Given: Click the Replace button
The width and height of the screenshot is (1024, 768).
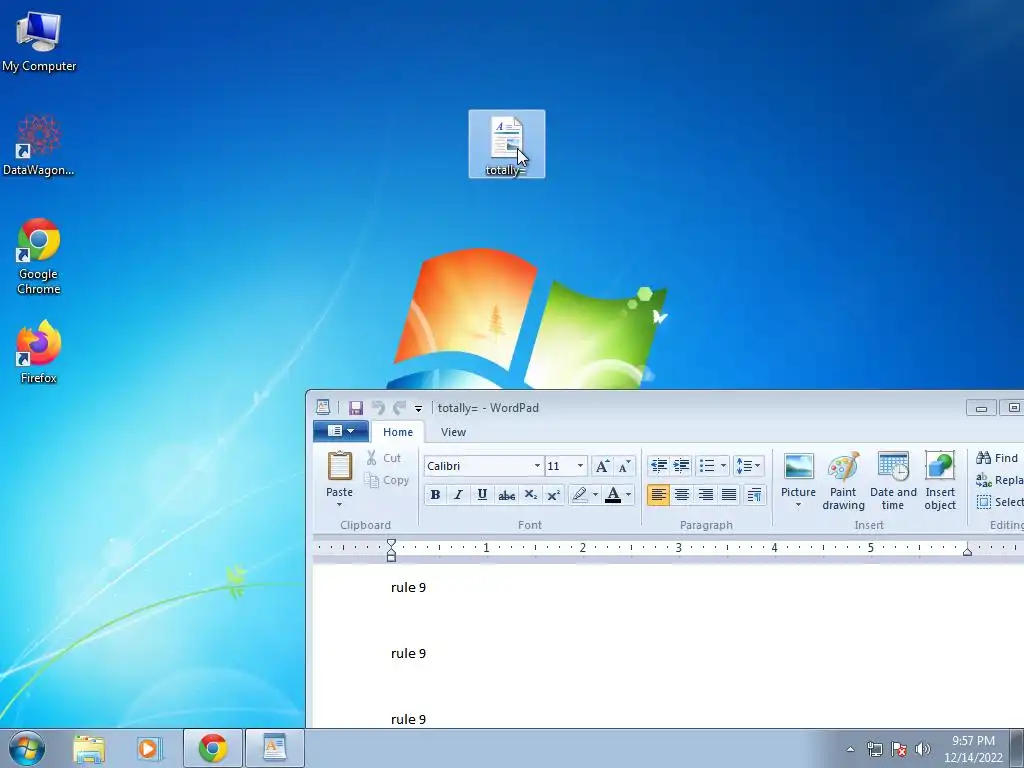Looking at the screenshot, I should [999, 480].
